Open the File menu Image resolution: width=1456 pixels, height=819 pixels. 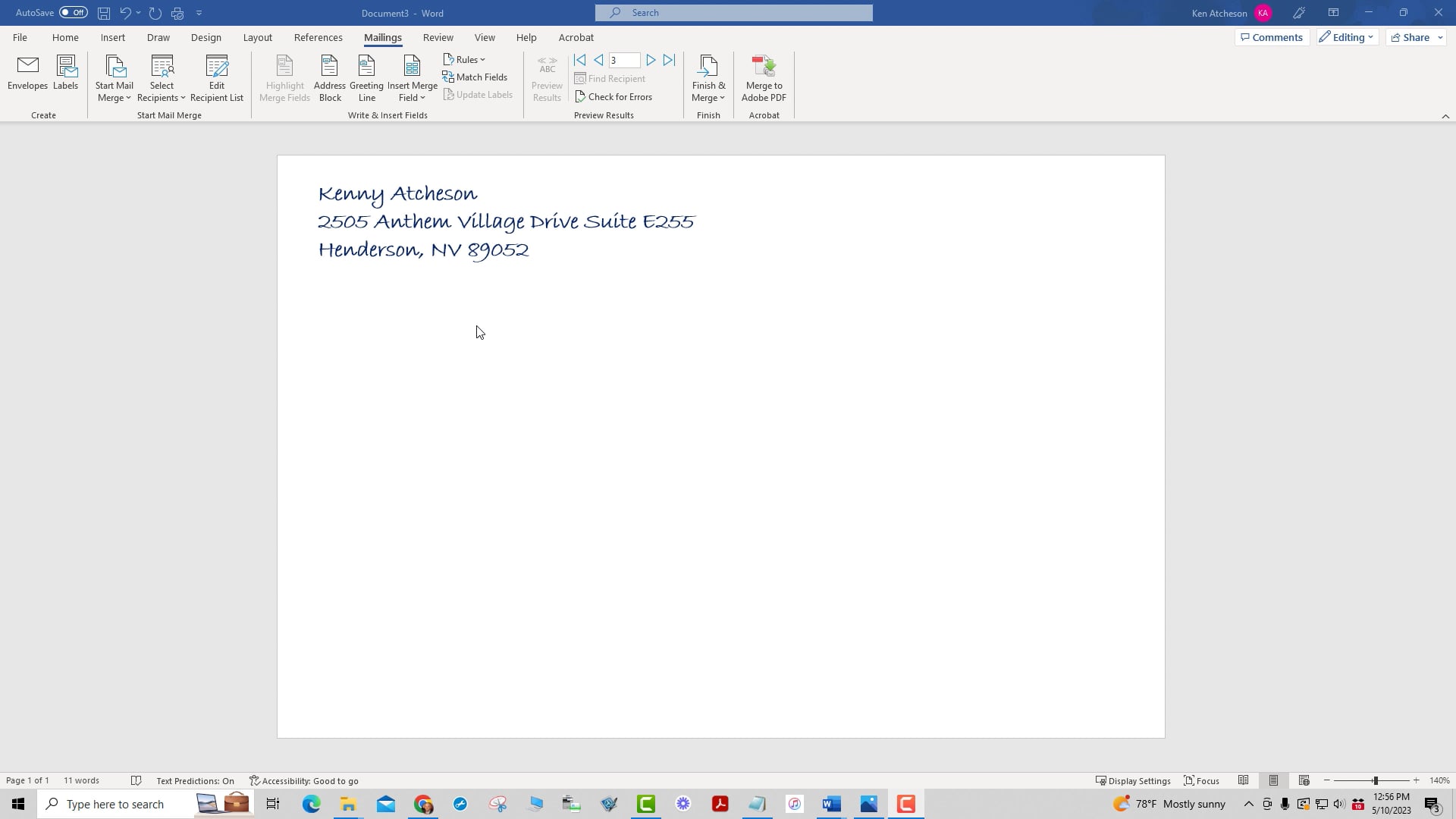[20, 37]
